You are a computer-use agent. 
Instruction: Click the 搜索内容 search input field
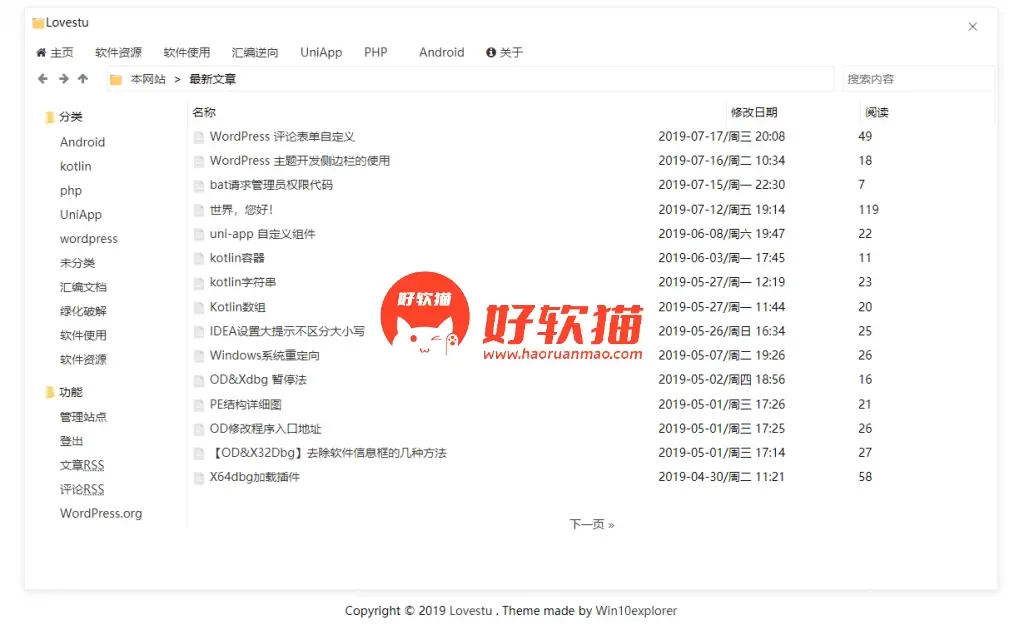[917, 79]
